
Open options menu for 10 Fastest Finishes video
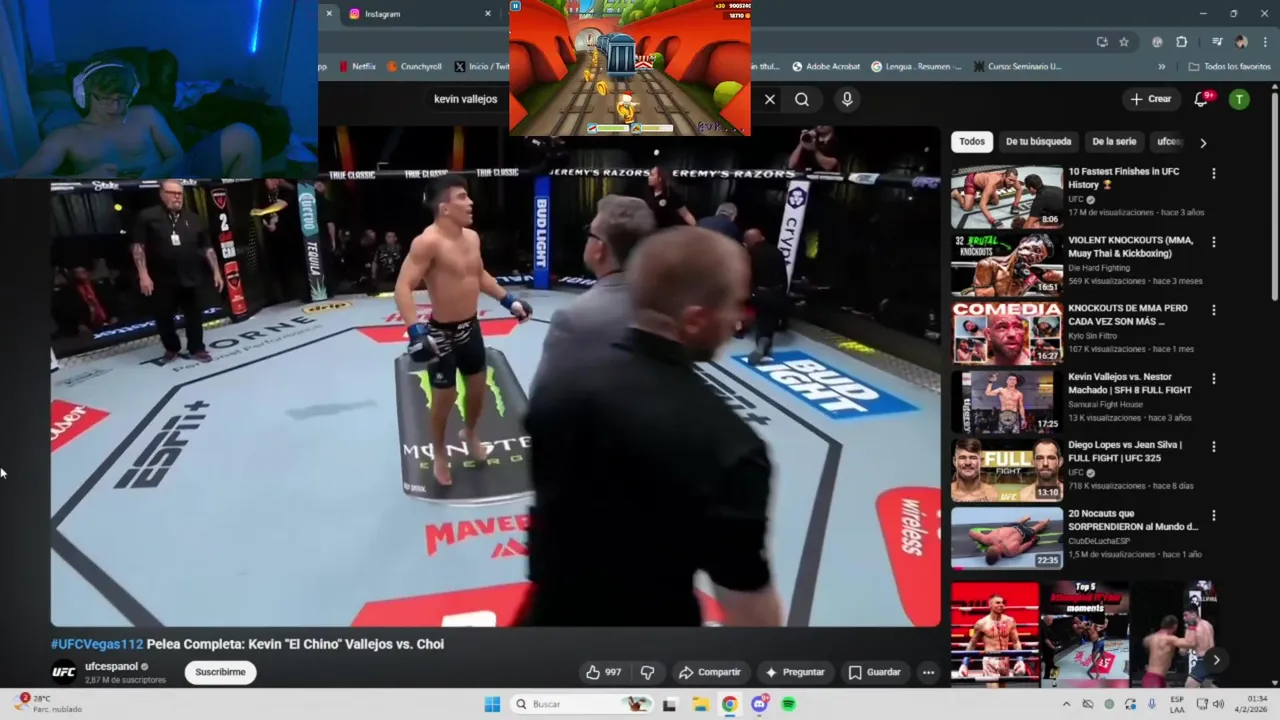[x=1214, y=173]
